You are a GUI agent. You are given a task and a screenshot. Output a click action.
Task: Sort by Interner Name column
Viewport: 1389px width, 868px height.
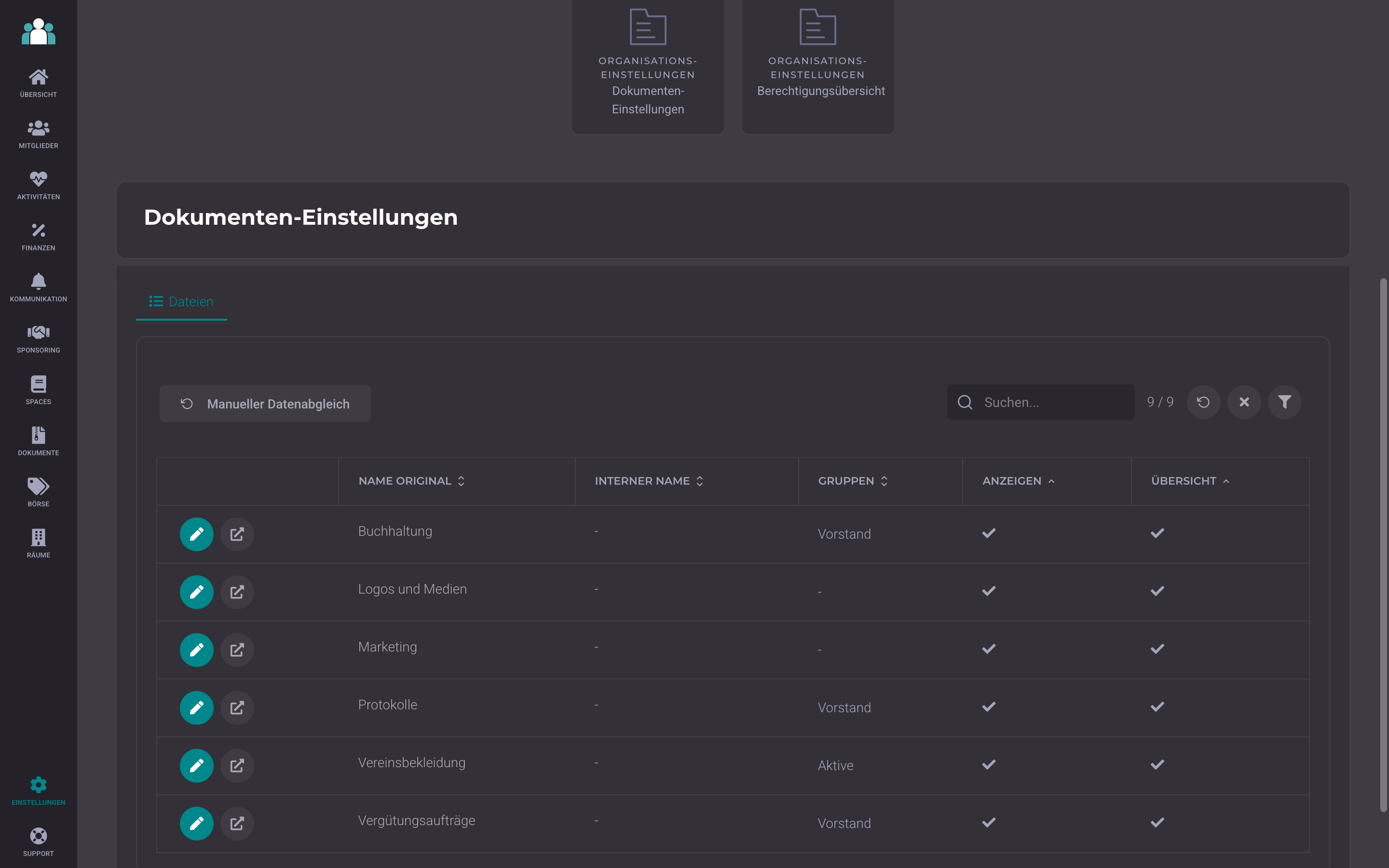pos(649,481)
